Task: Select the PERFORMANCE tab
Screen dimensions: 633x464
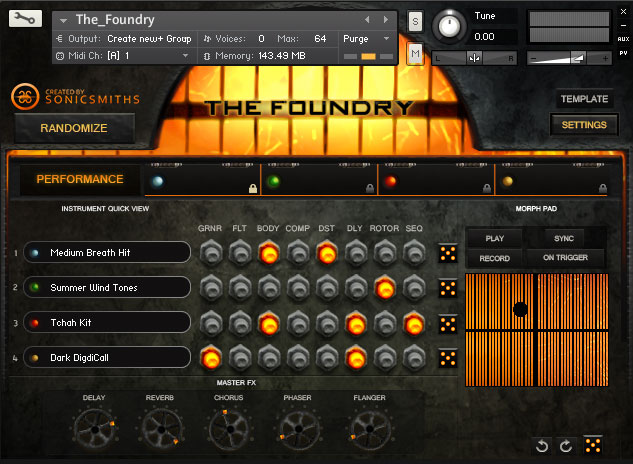Action: [80, 179]
